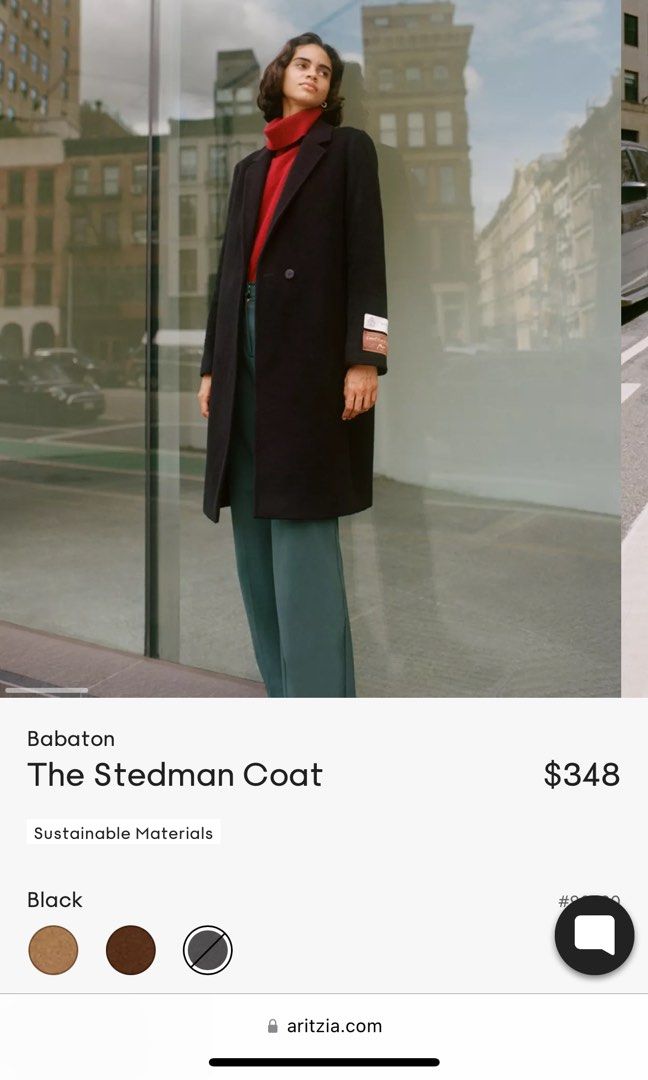This screenshot has width=648, height=1080.
Task: Tap the coat's front button in photo
Action: click(x=290, y=274)
